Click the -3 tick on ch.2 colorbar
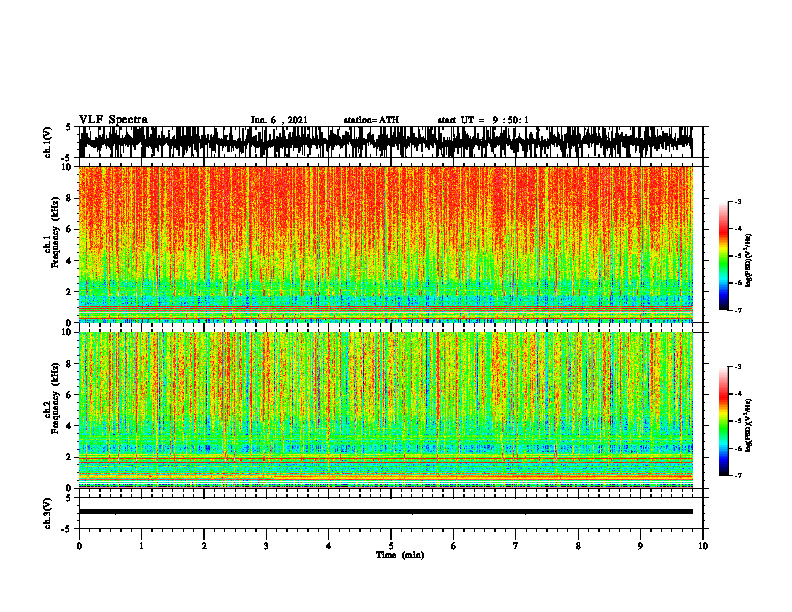Screen dimensions: 792x612 (x=738, y=367)
